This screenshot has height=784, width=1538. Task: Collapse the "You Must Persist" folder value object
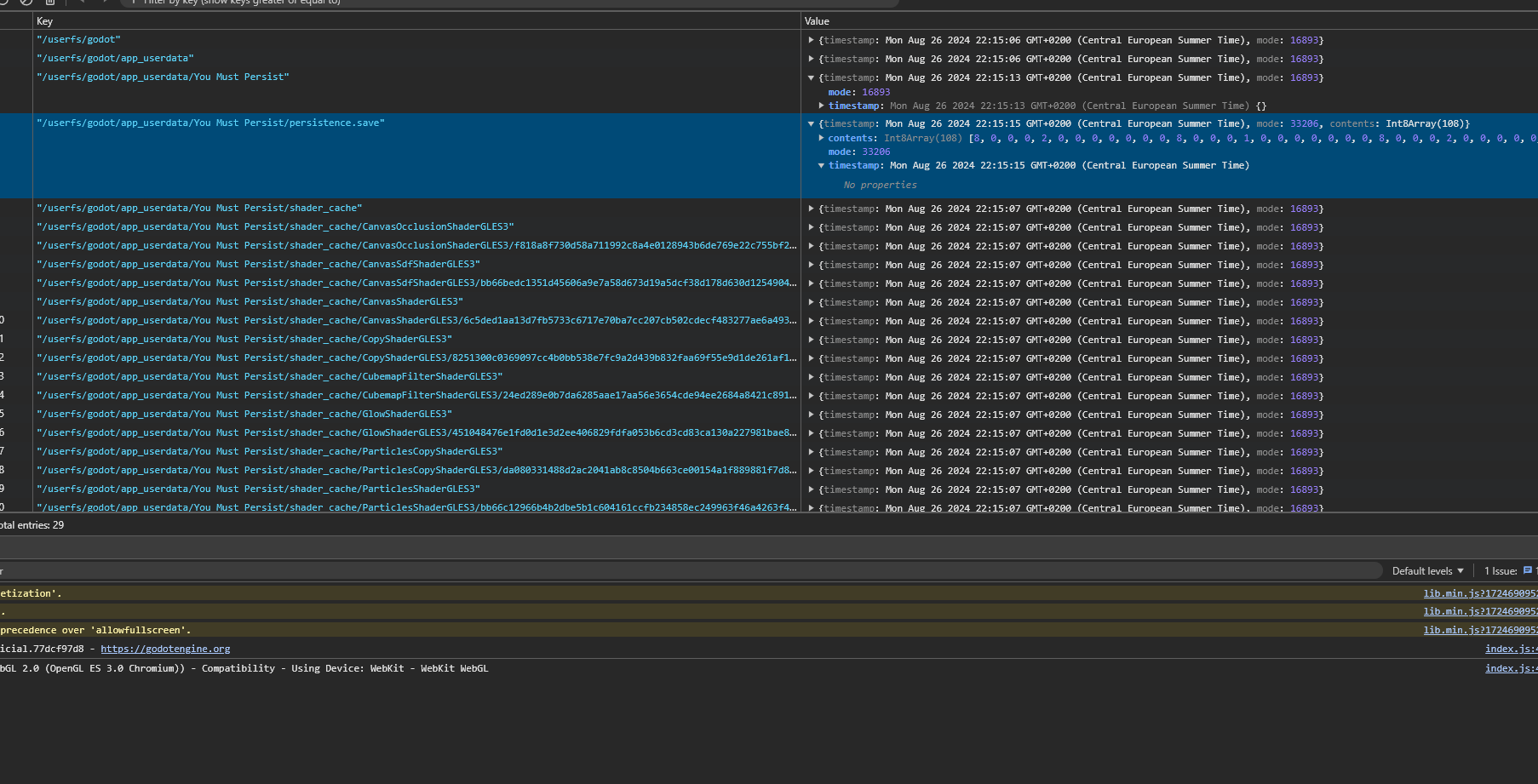click(x=811, y=77)
